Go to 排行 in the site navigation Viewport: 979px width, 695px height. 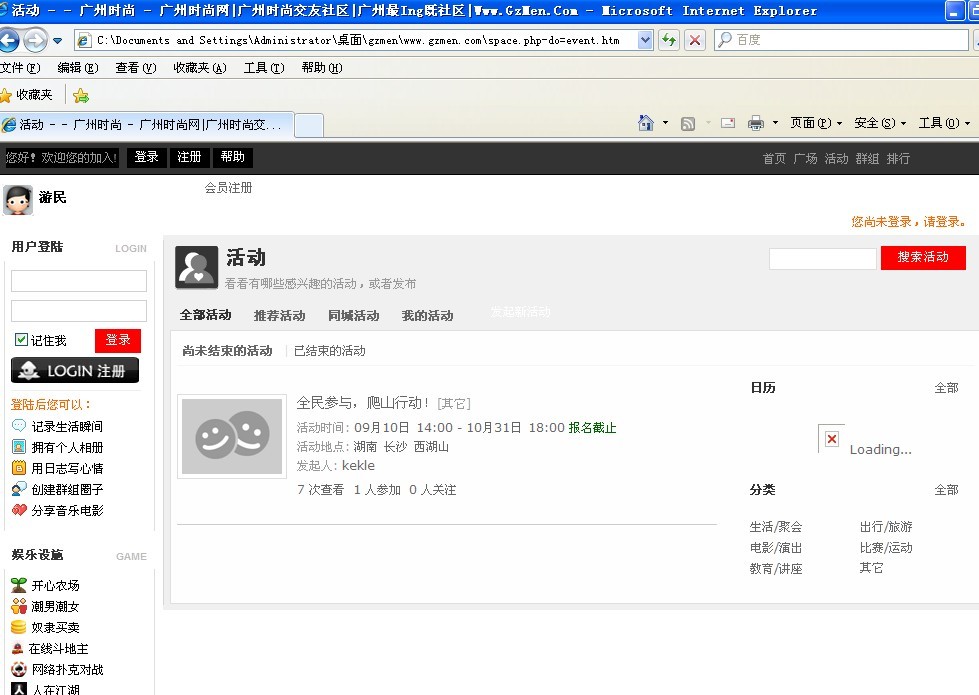coord(898,159)
